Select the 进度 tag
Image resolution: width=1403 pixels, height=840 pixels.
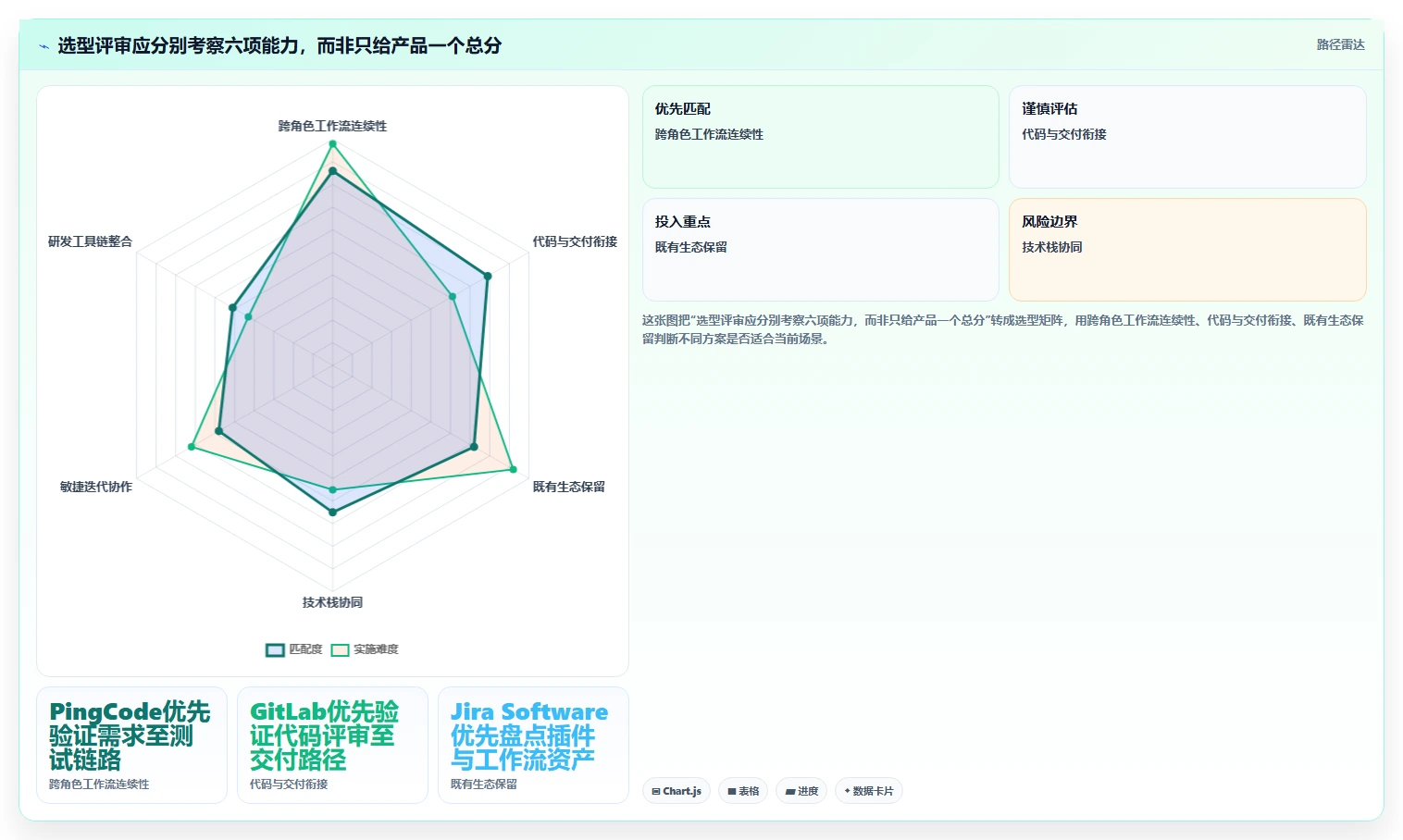[x=801, y=791]
